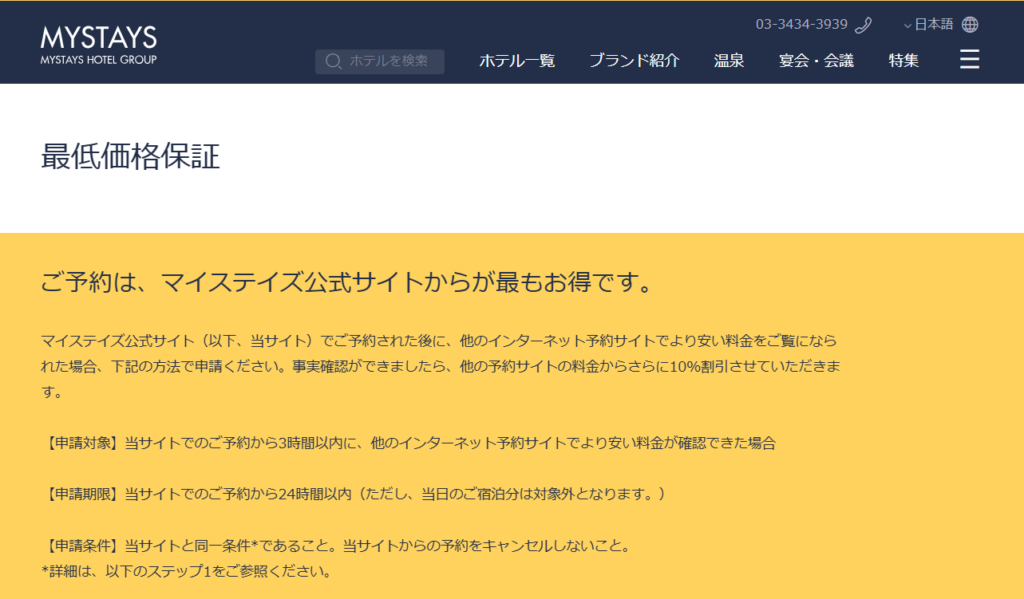Click the 【申請期限】 paragraph line
Image resolution: width=1024 pixels, height=599 pixels.
353,494
